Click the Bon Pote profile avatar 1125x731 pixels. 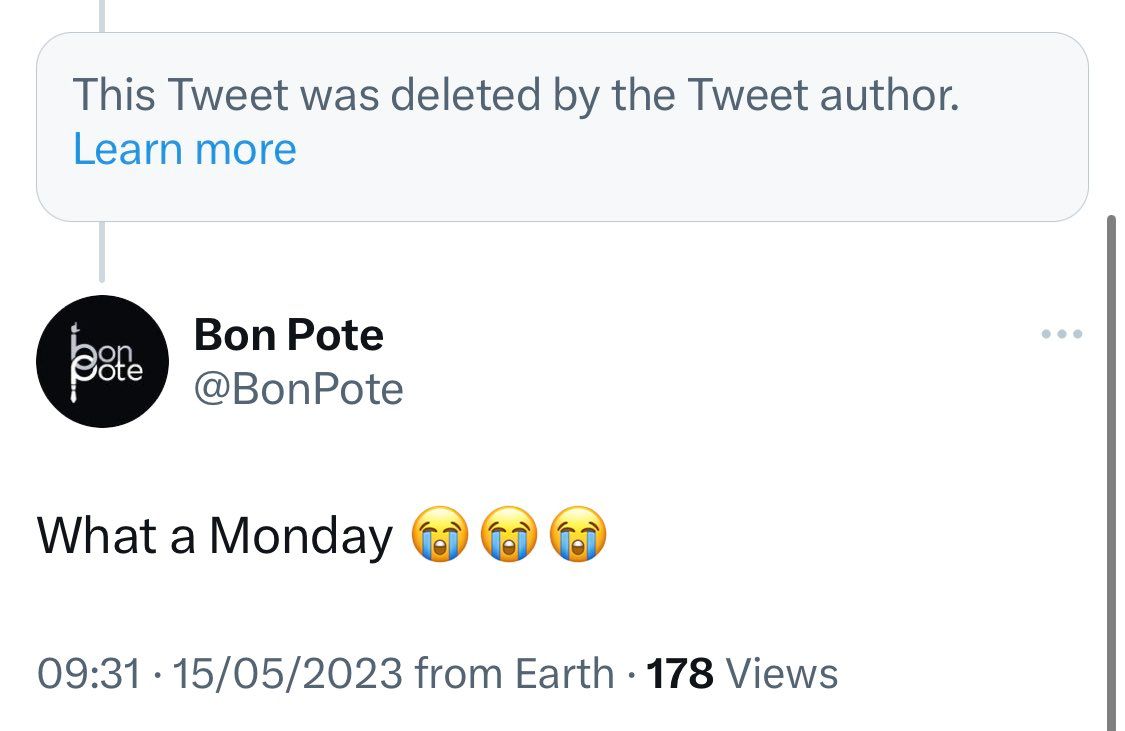[x=103, y=362]
